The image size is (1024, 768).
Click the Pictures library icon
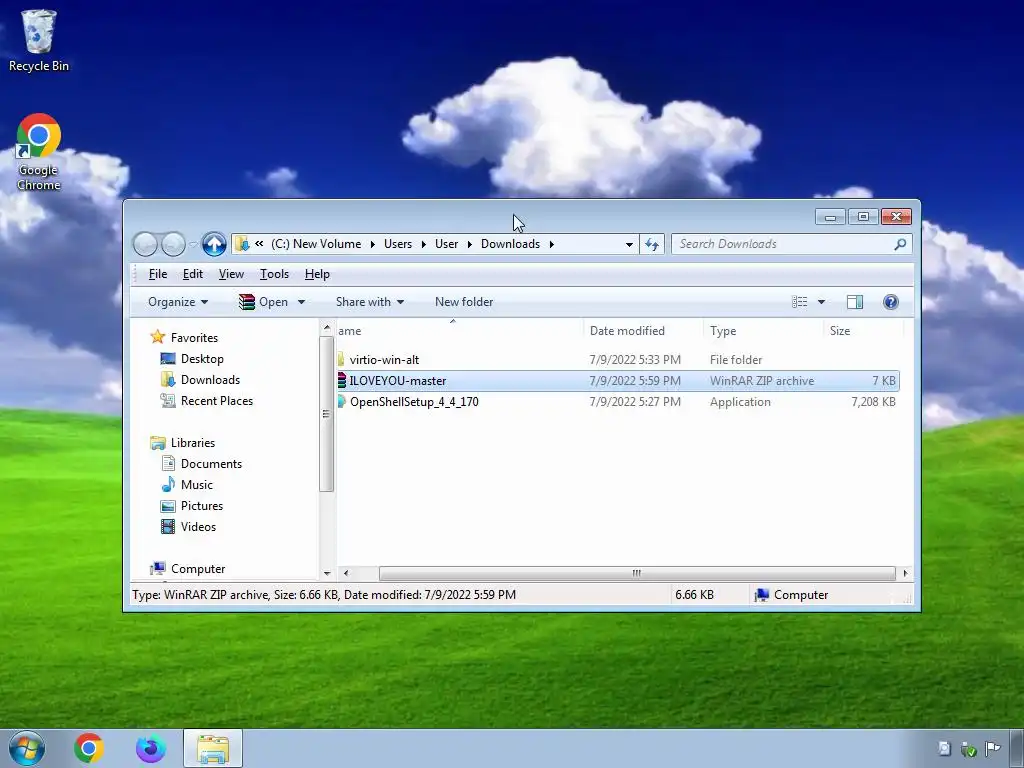pyautogui.click(x=168, y=505)
